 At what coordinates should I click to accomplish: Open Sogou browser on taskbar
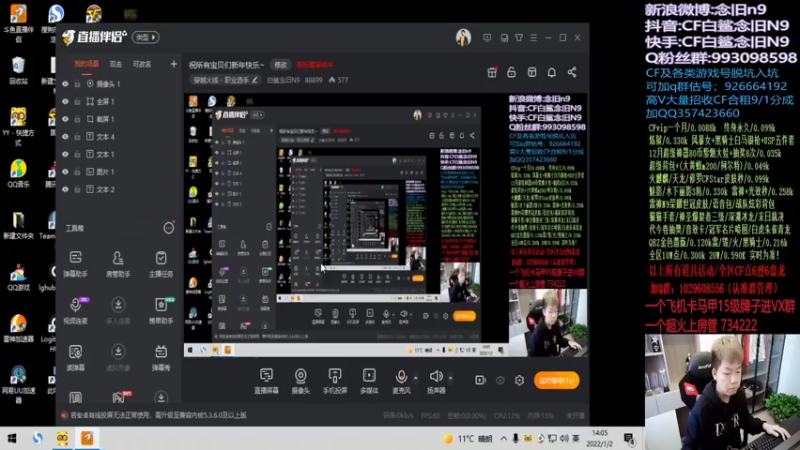(38, 438)
